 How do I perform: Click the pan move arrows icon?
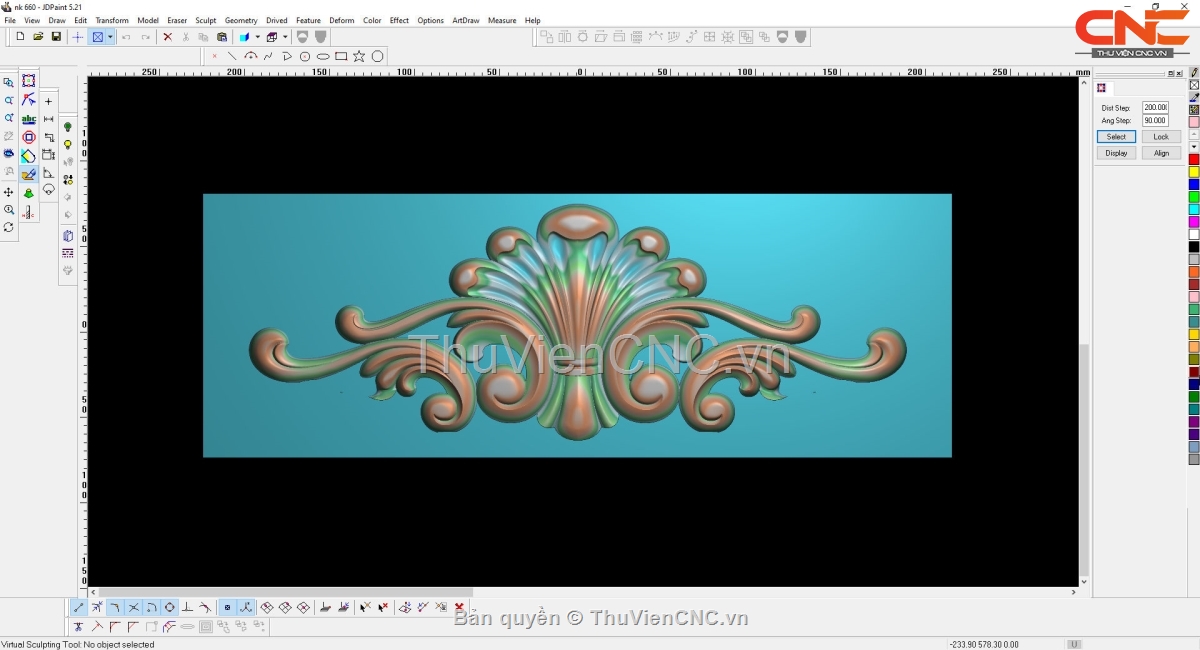click(9, 192)
